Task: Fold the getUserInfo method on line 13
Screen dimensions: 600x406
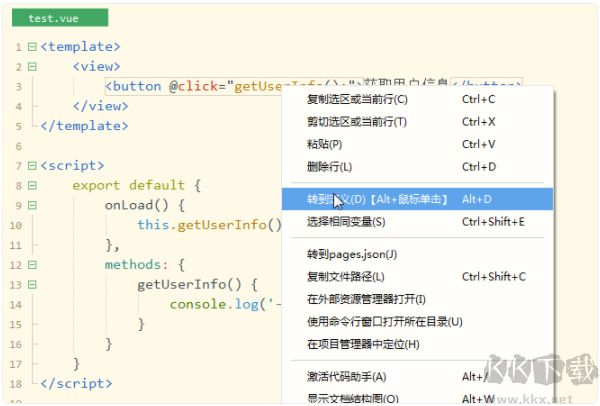Action: [x=32, y=285]
